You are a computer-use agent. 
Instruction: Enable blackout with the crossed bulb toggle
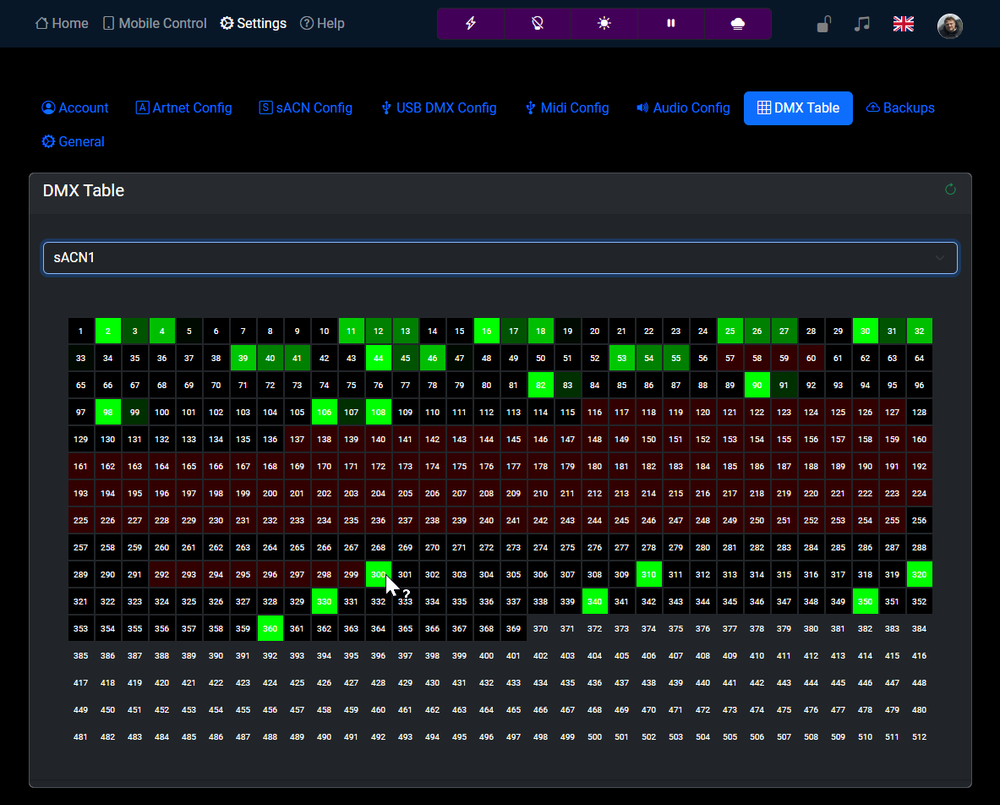(x=537, y=22)
